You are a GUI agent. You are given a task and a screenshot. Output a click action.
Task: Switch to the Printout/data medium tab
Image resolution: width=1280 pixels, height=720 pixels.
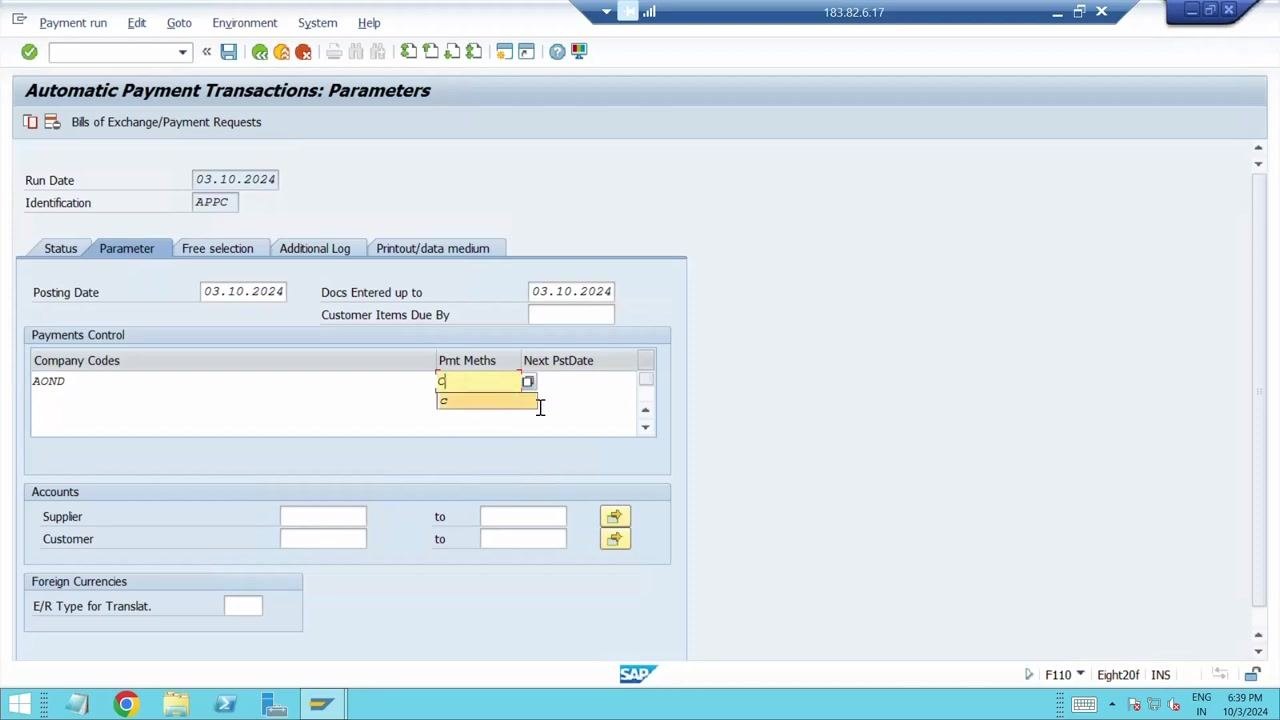[433, 248]
